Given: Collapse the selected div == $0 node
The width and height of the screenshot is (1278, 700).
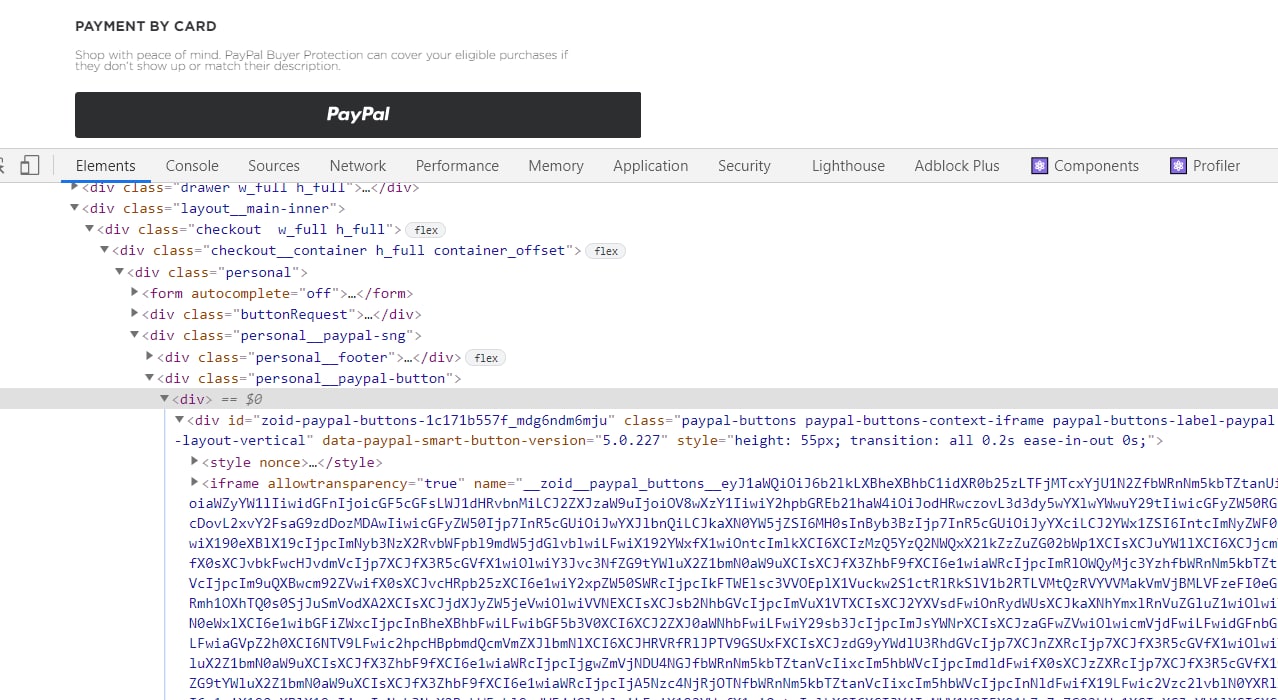Looking at the screenshot, I should coord(165,399).
